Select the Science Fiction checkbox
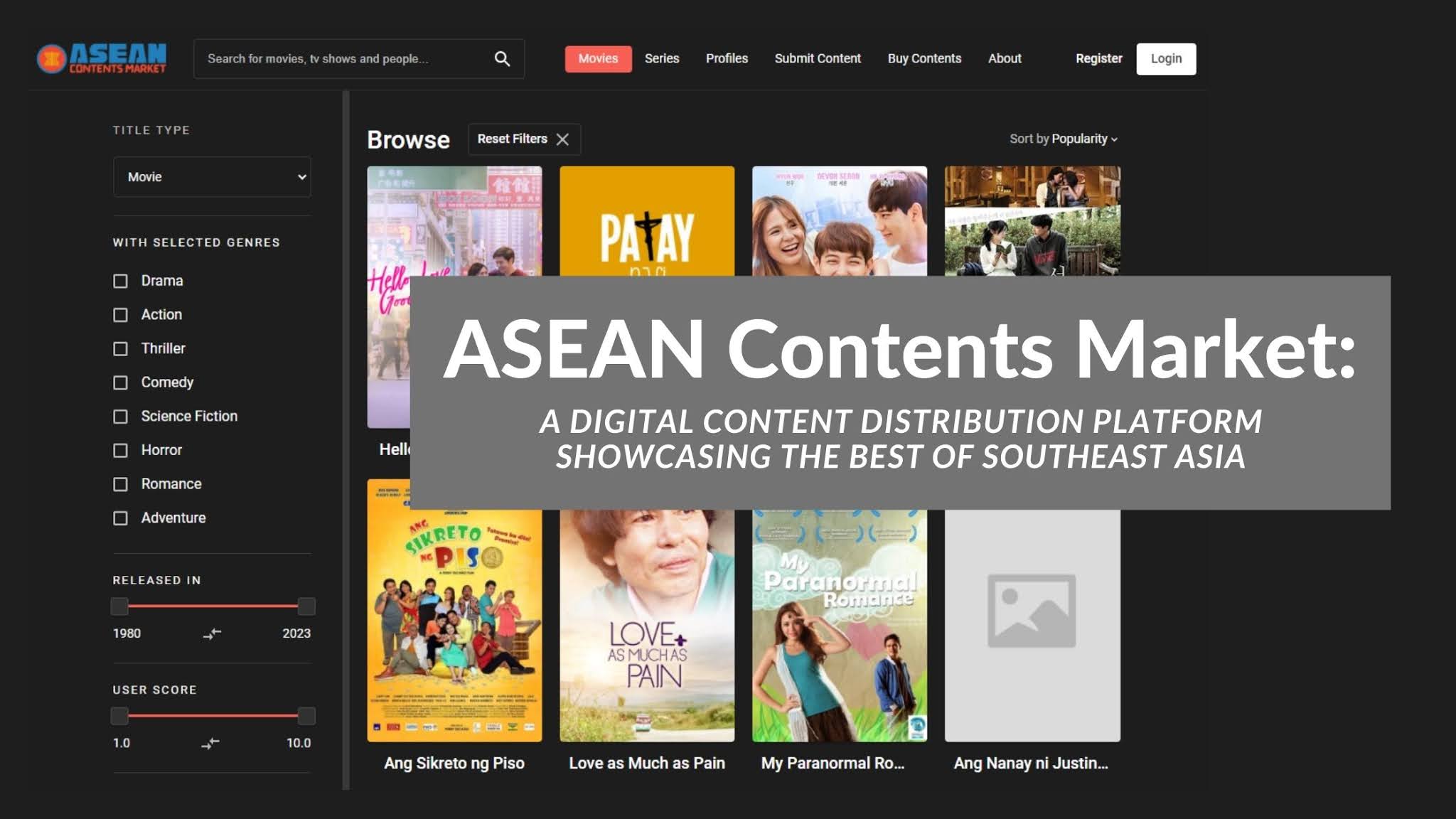The image size is (1456, 819). point(121,417)
